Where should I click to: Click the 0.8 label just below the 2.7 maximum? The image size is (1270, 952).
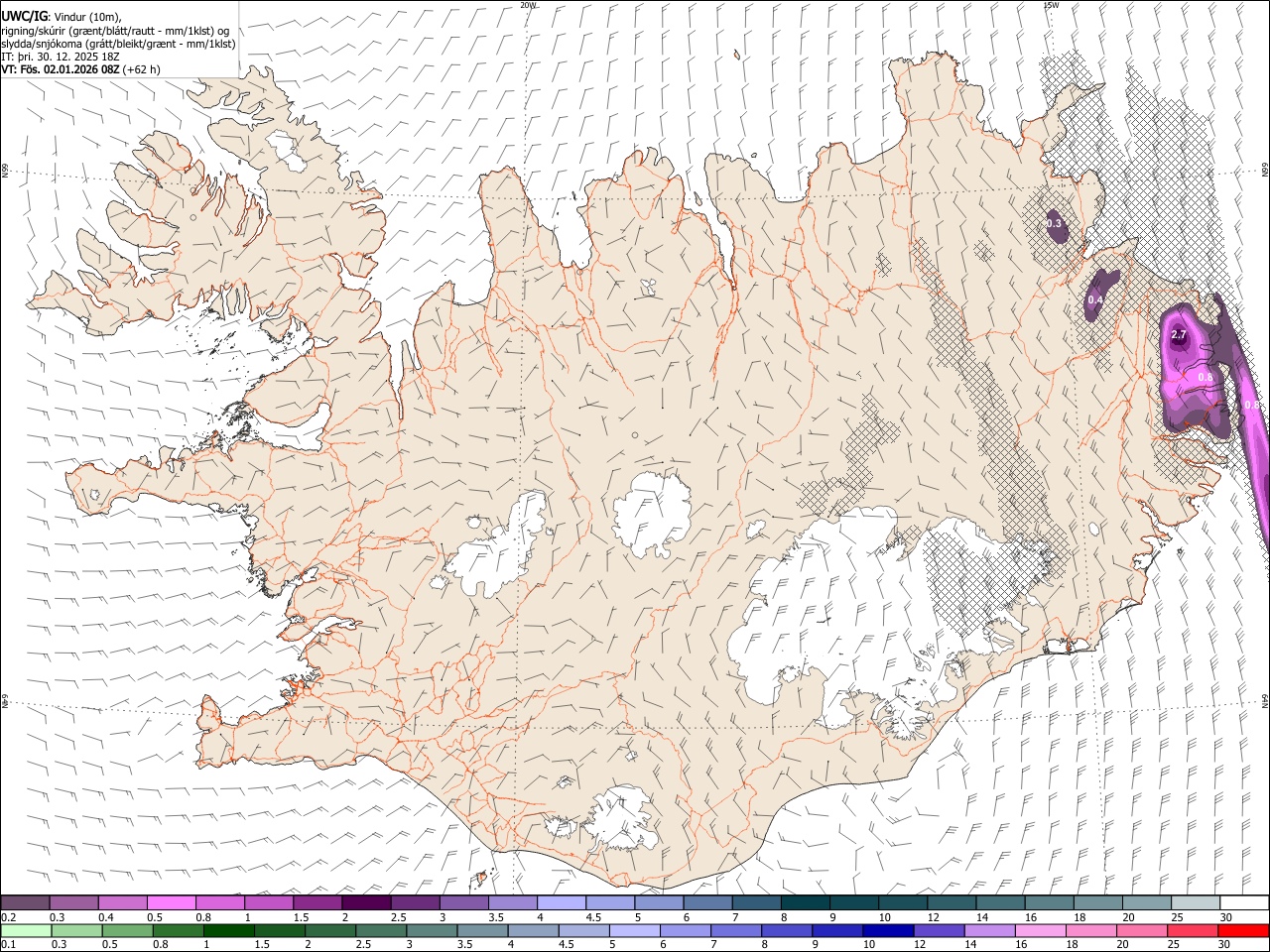pos(1206,377)
